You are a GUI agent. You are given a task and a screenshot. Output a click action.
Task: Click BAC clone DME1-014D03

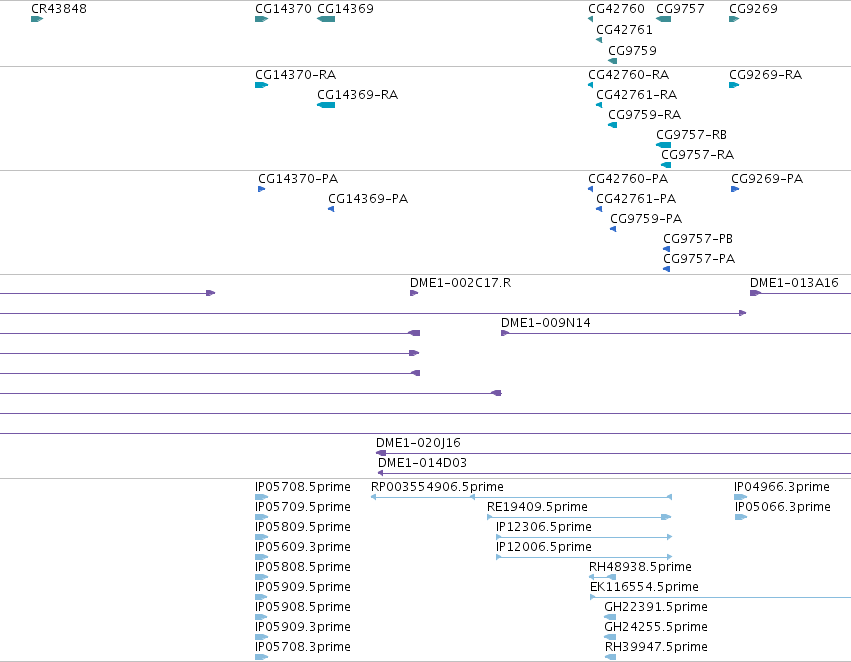click(422, 463)
